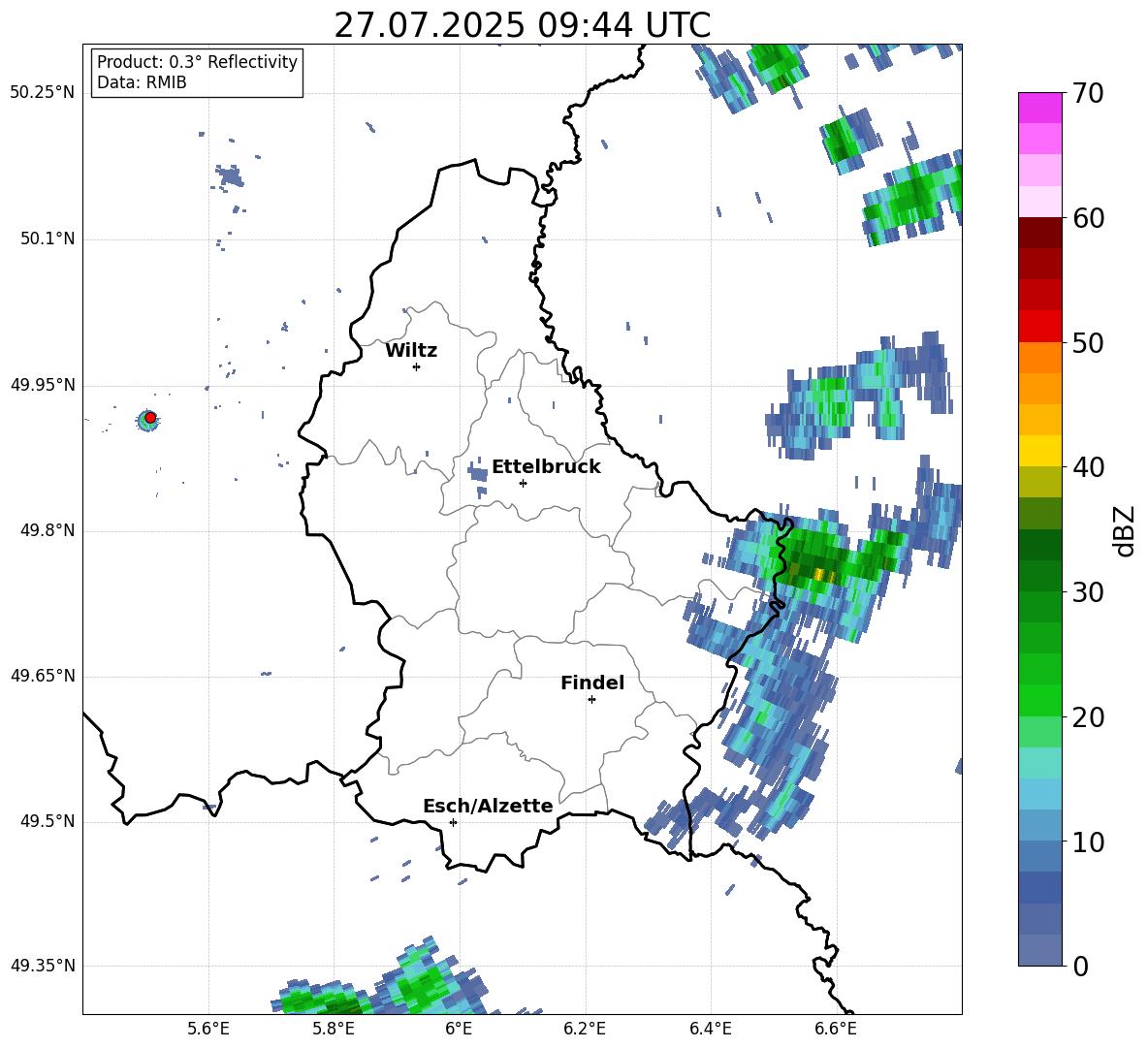Click the Ettelbruck station cross marker
Viewport: 1148px width, 1048px height.
(523, 483)
